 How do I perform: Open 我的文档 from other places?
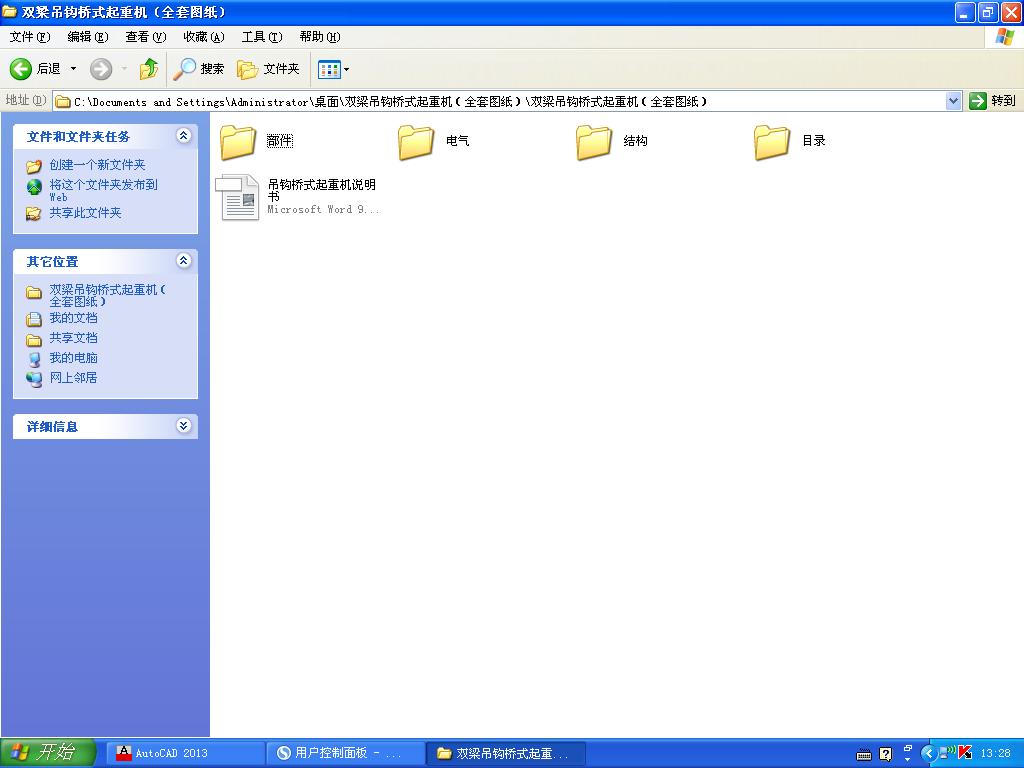tap(73, 318)
